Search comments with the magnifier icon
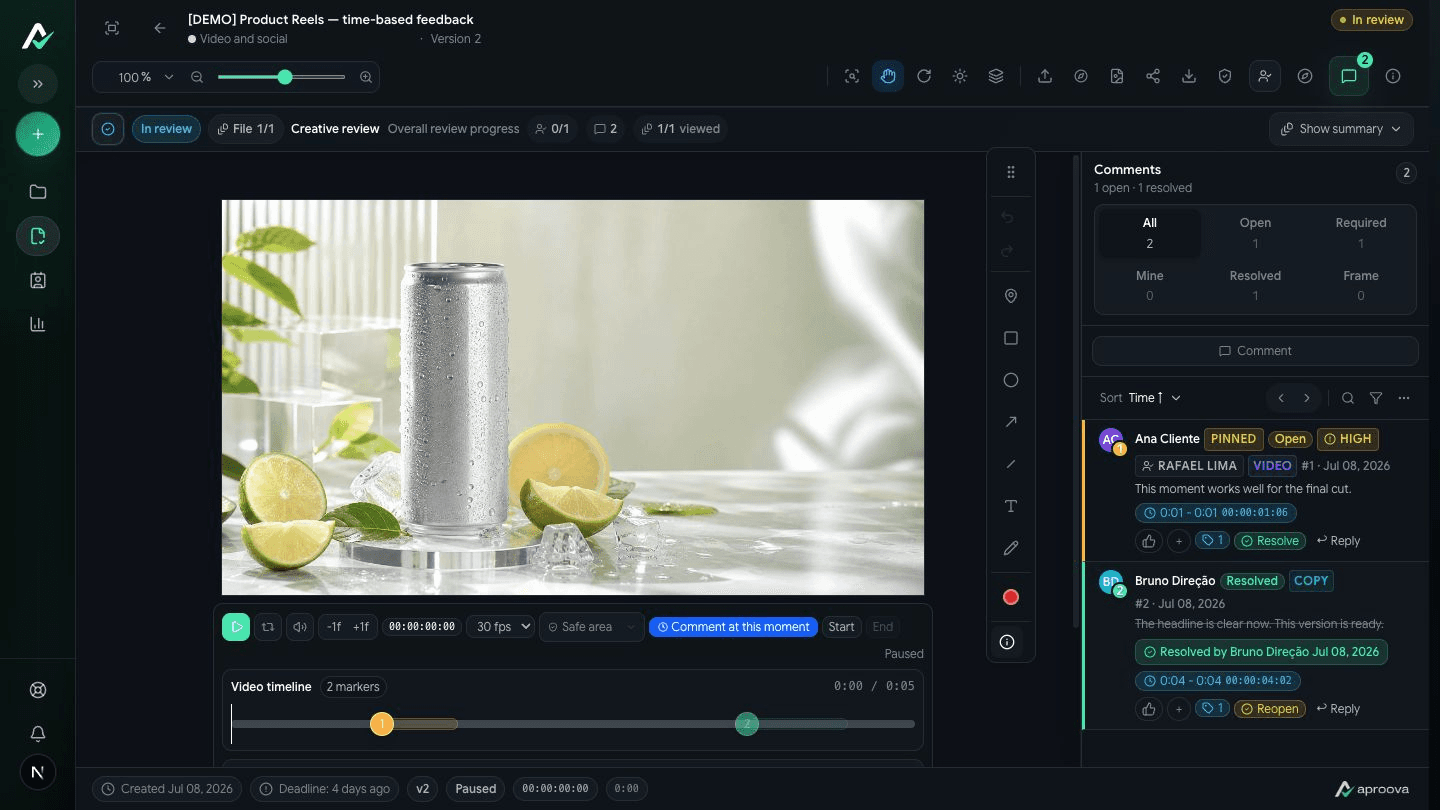 click(1348, 398)
